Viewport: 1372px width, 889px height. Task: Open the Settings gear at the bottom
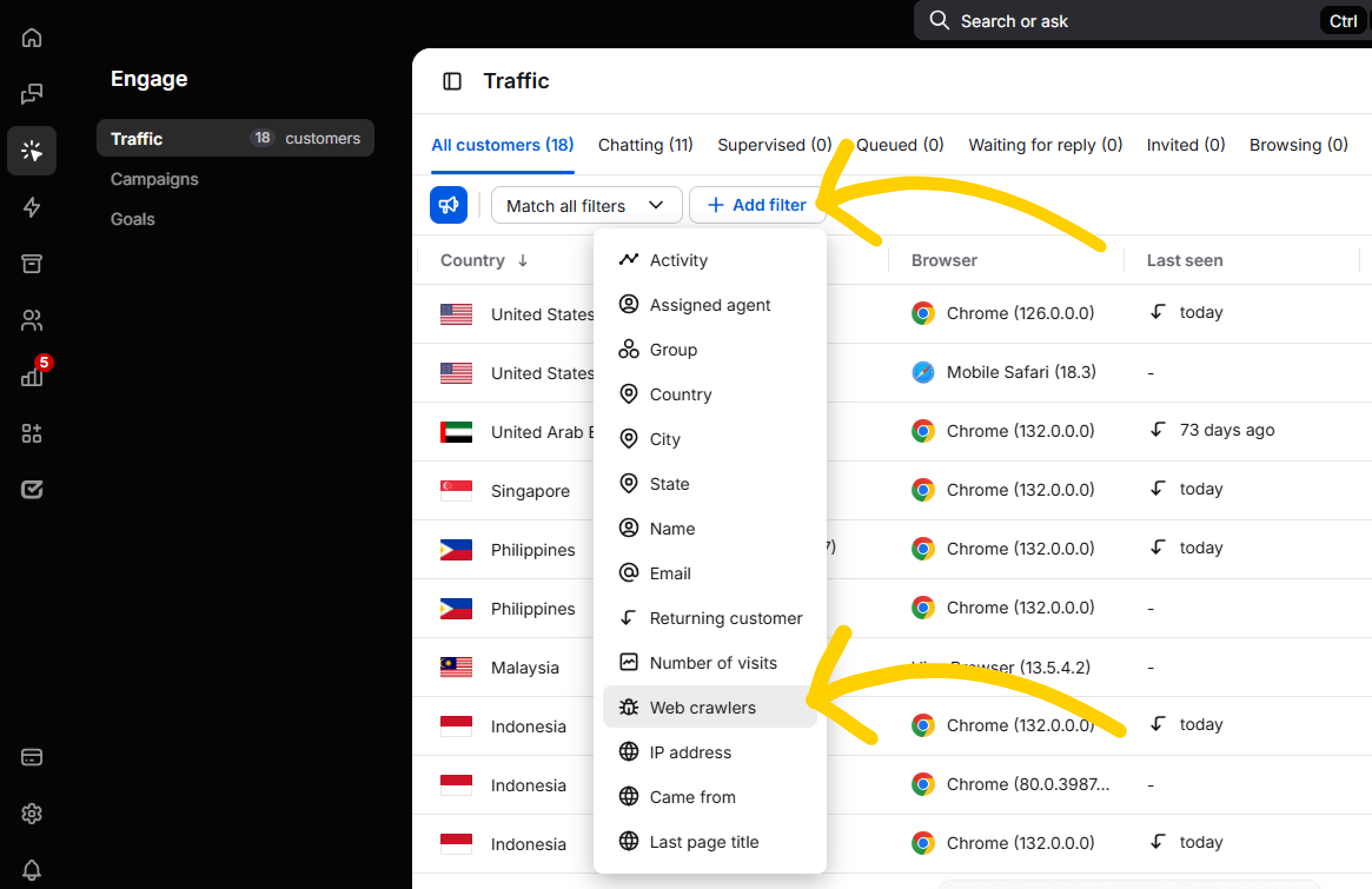tap(31, 814)
